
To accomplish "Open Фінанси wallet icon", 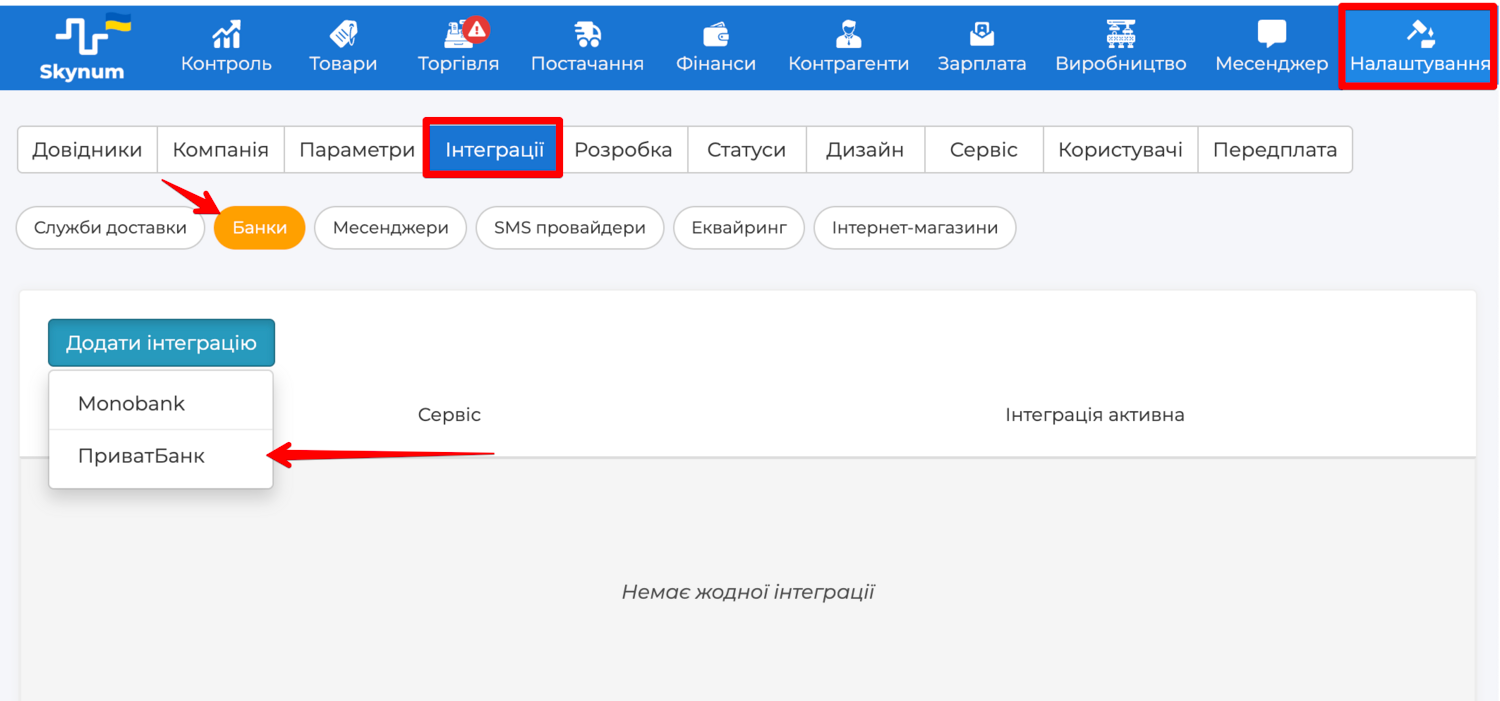I will coord(716,35).
